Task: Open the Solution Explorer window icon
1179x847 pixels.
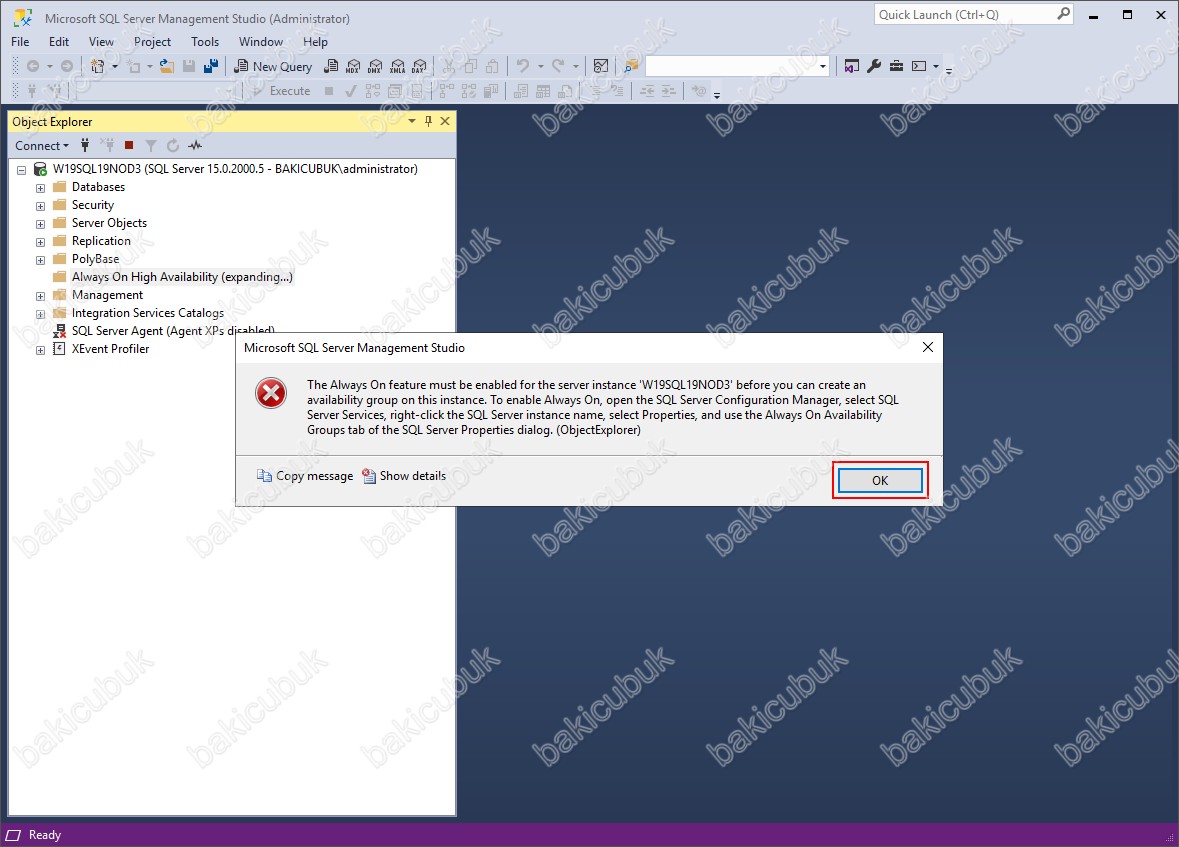Action: point(851,66)
